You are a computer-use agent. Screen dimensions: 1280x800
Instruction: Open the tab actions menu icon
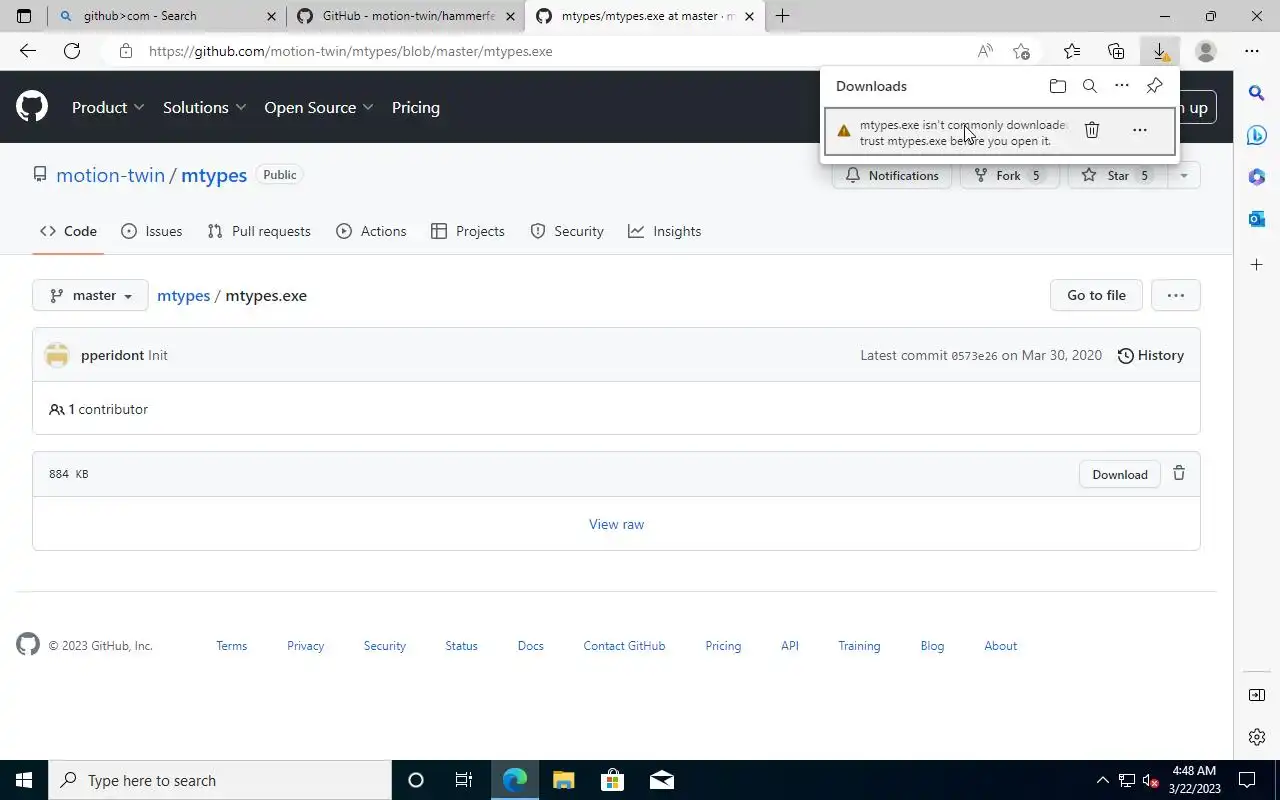tap(24, 16)
